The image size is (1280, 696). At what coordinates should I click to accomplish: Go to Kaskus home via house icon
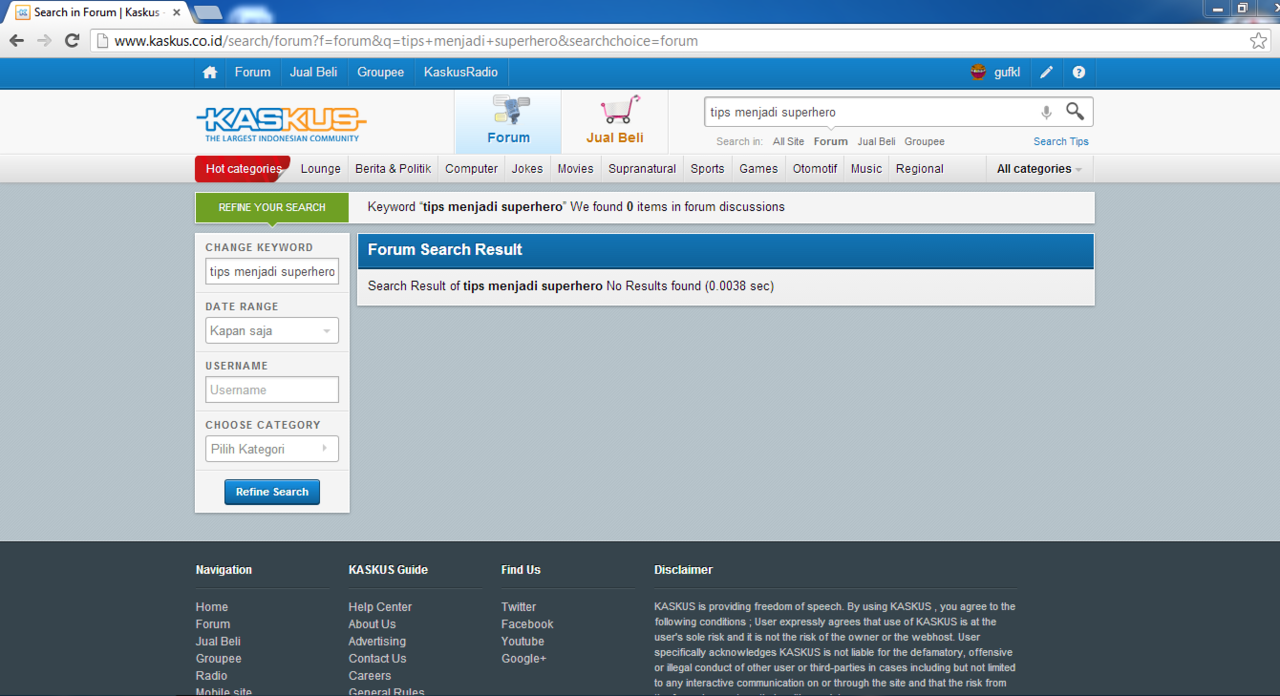click(210, 72)
